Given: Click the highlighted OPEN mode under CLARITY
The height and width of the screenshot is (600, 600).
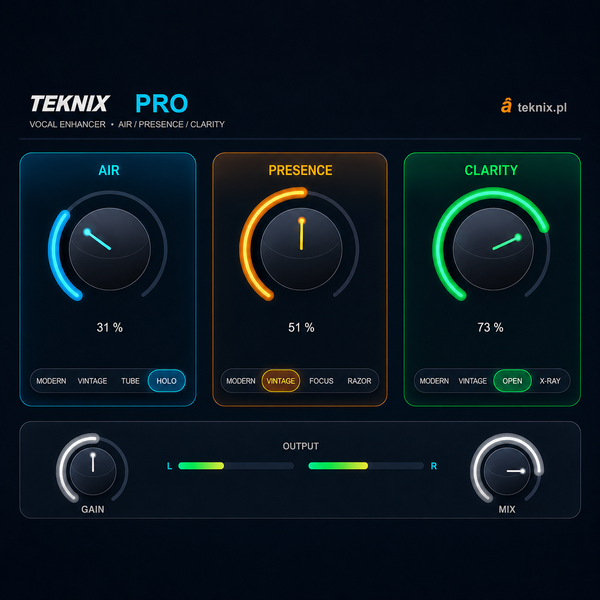Looking at the screenshot, I should pyautogui.click(x=512, y=381).
